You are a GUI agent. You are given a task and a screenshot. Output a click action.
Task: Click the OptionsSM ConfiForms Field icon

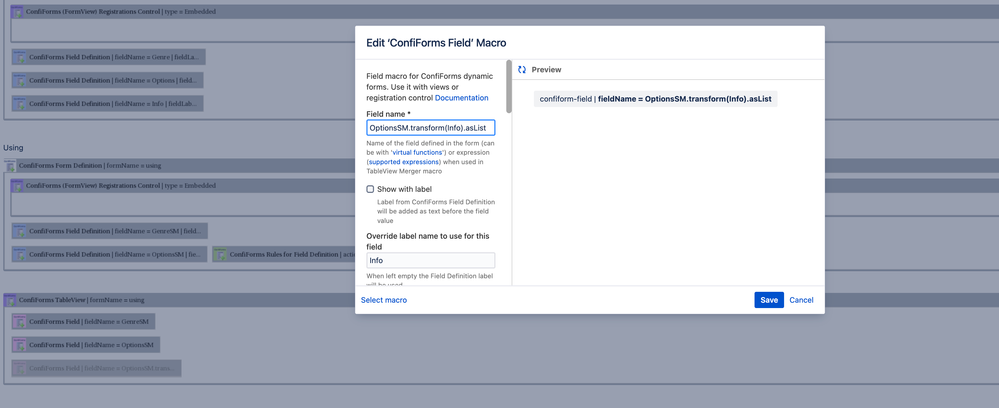point(18,345)
